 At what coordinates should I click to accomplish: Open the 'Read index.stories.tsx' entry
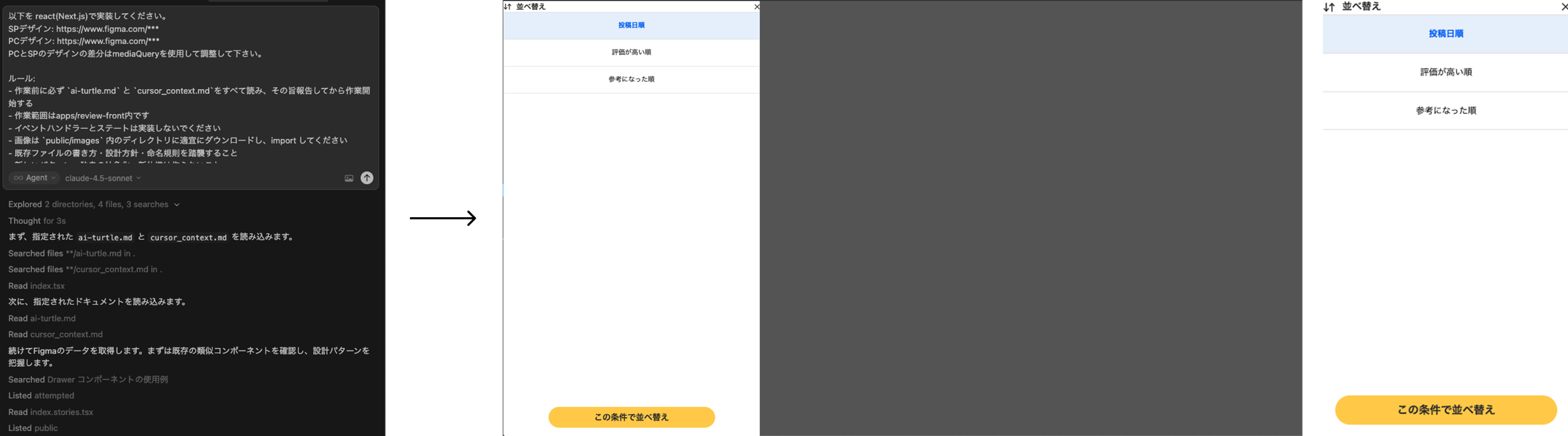51,411
